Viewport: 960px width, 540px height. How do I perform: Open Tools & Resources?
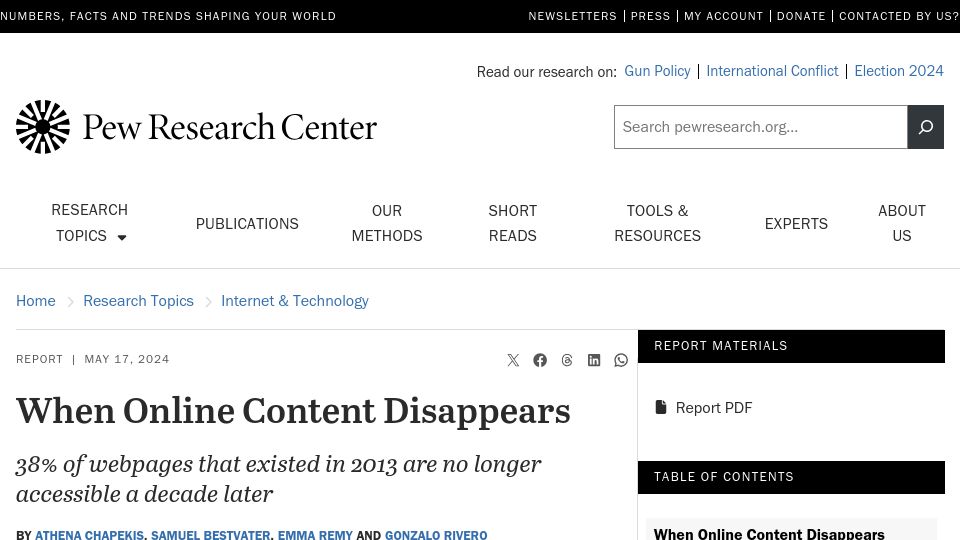tap(658, 223)
